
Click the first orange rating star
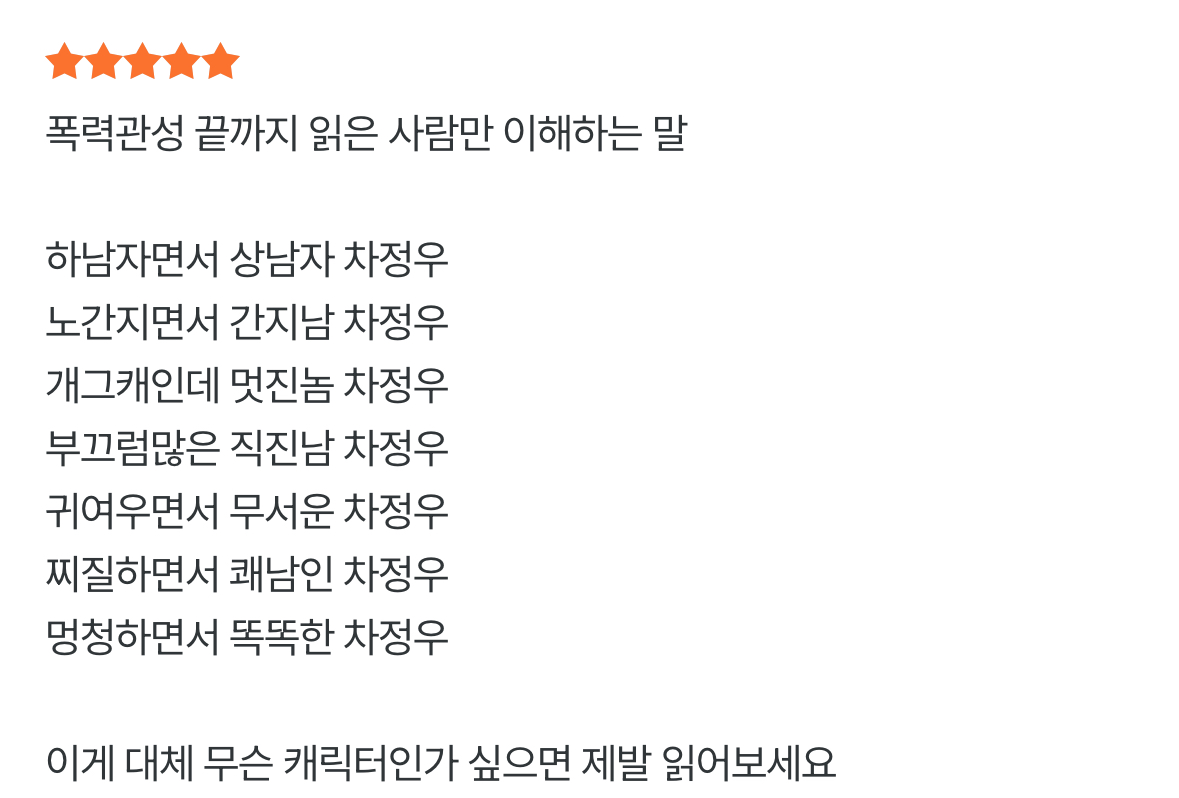pyautogui.click(x=65, y=61)
